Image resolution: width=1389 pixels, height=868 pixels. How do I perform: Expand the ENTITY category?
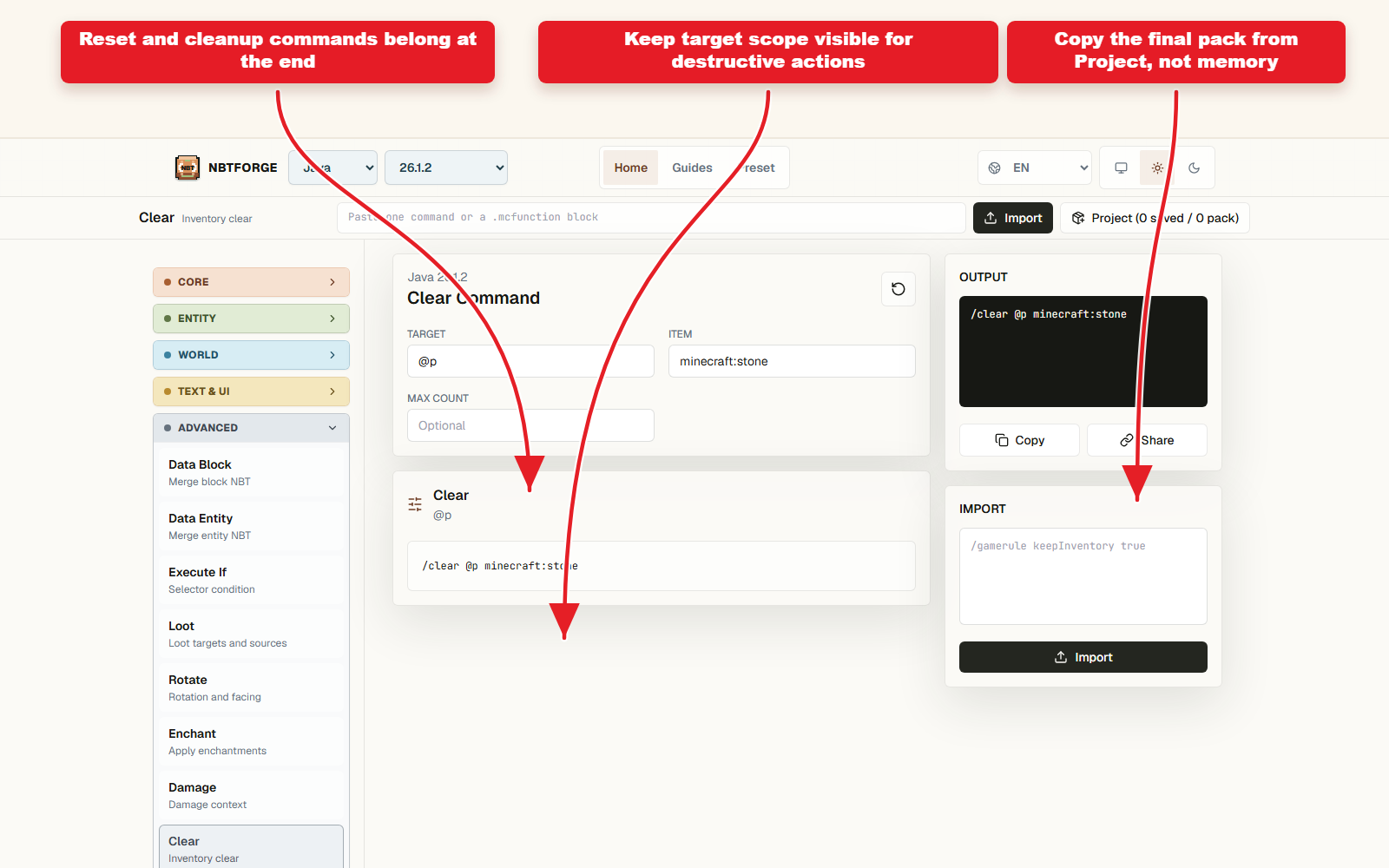point(251,319)
